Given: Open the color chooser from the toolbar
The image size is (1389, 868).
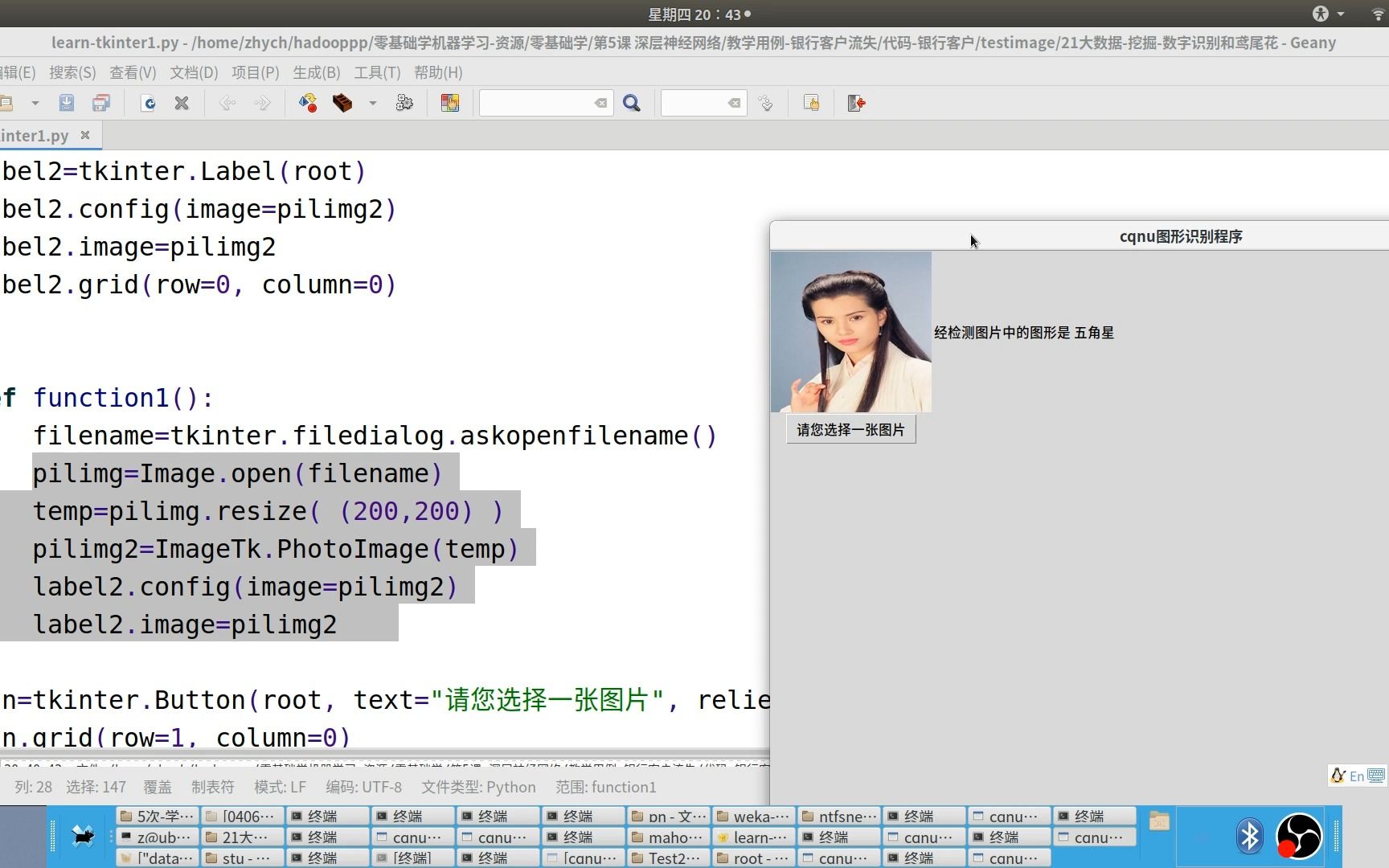Looking at the screenshot, I should tap(449, 103).
